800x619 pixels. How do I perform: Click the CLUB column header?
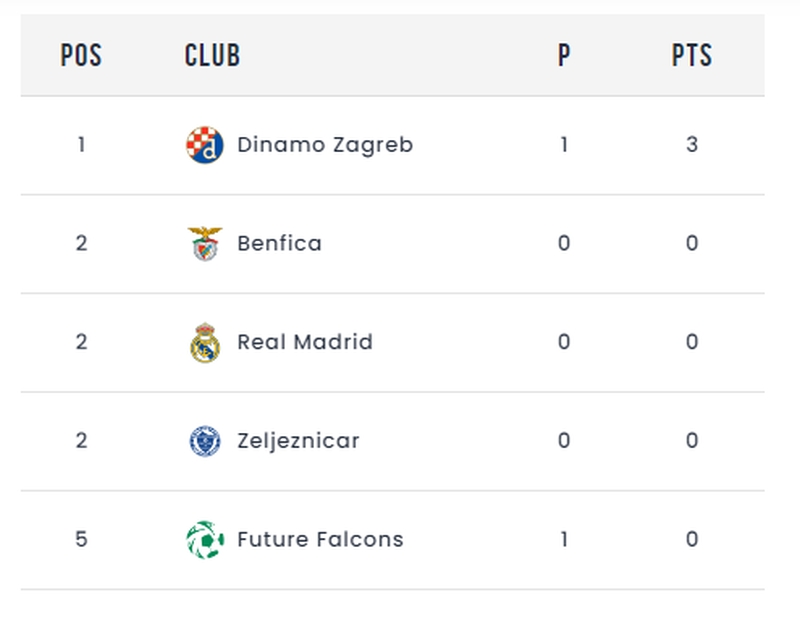click(x=212, y=55)
